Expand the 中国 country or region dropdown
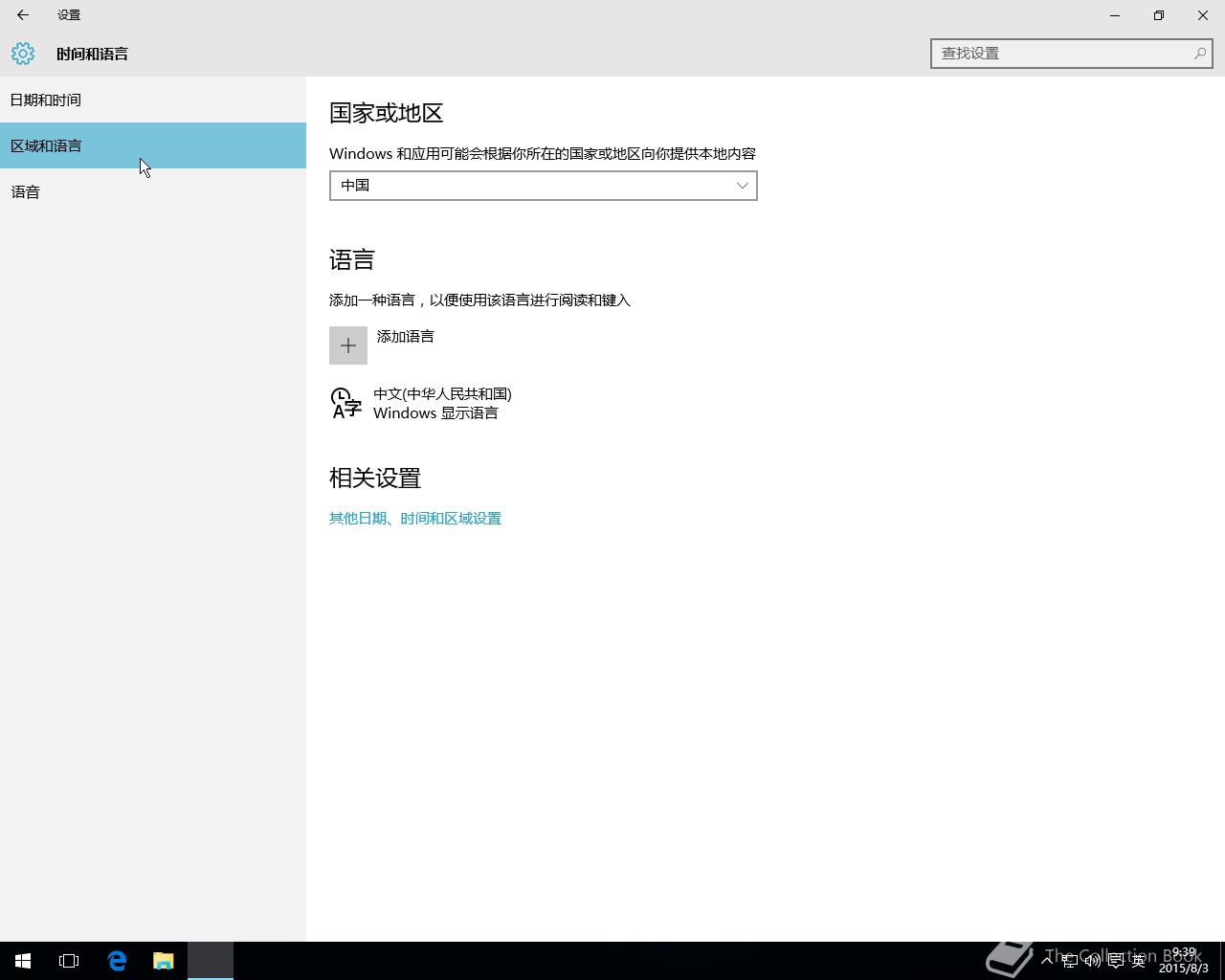 [x=544, y=186]
